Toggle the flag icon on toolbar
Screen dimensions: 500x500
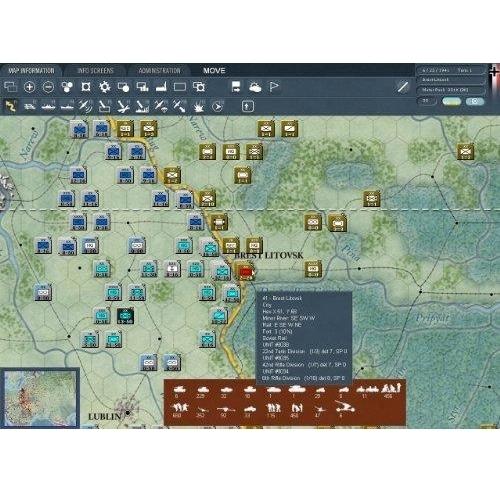(x=274, y=87)
